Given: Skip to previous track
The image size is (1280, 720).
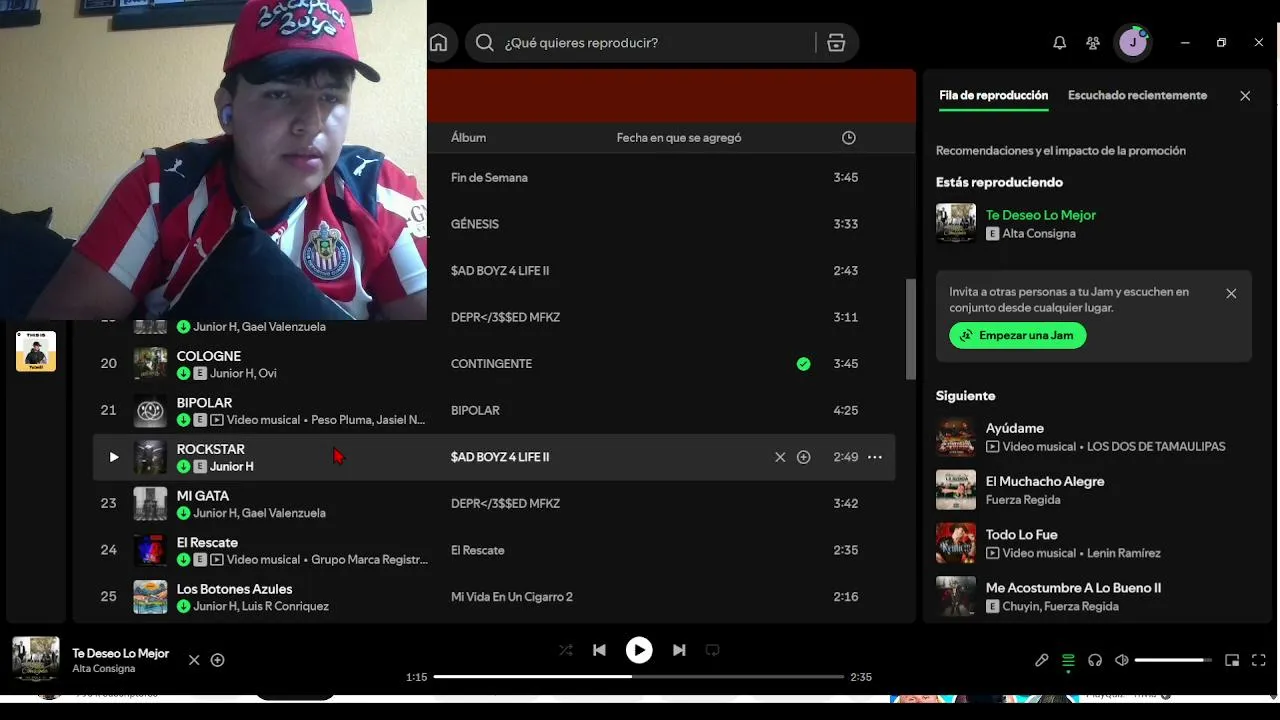Looking at the screenshot, I should (599, 650).
